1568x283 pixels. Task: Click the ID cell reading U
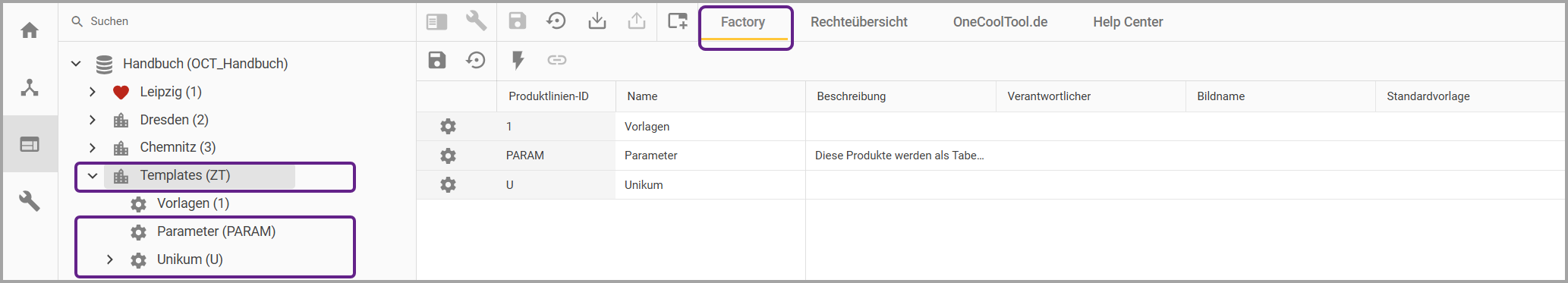click(556, 185)
